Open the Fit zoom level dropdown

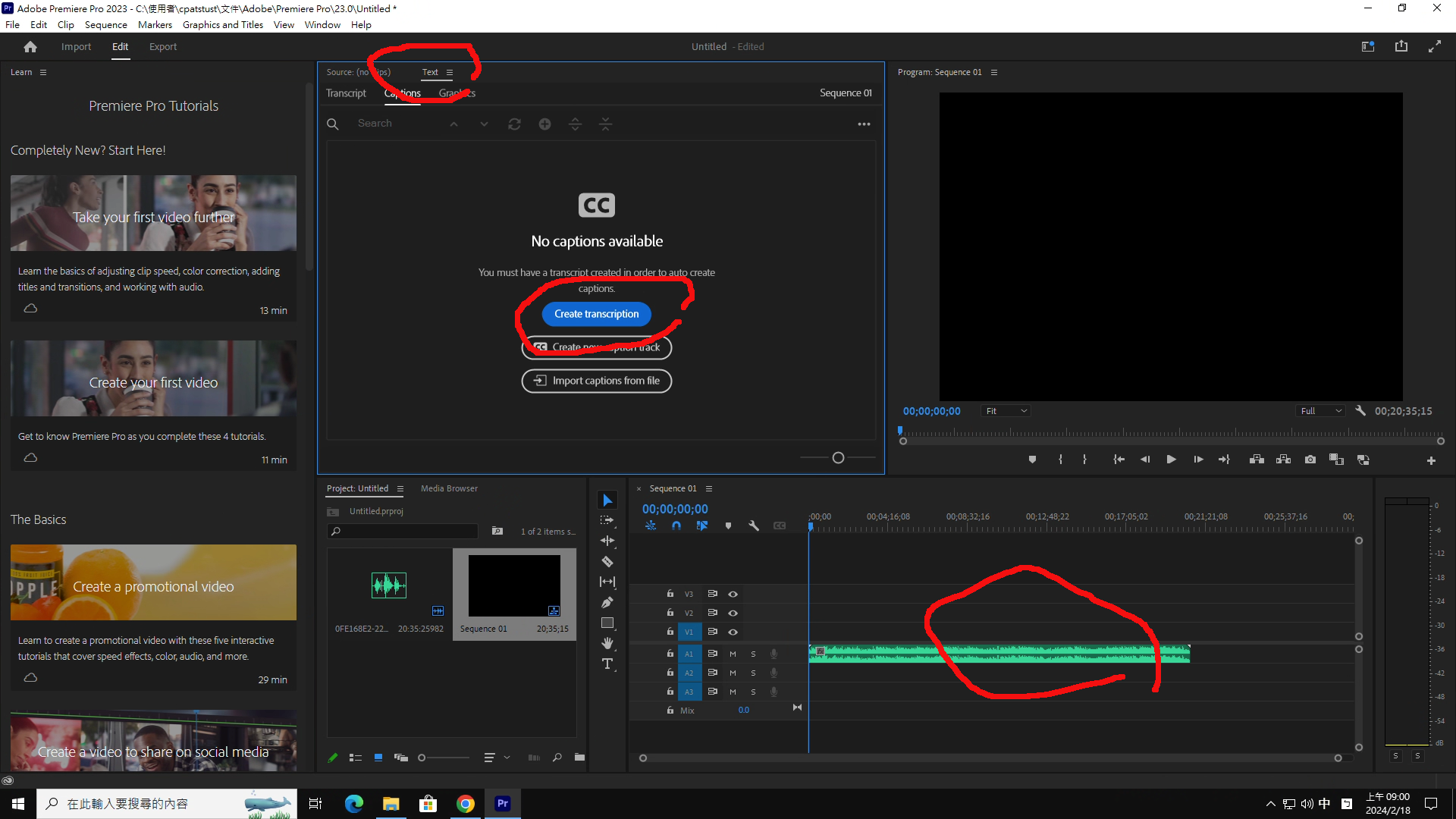click(x=1006, y=411)
